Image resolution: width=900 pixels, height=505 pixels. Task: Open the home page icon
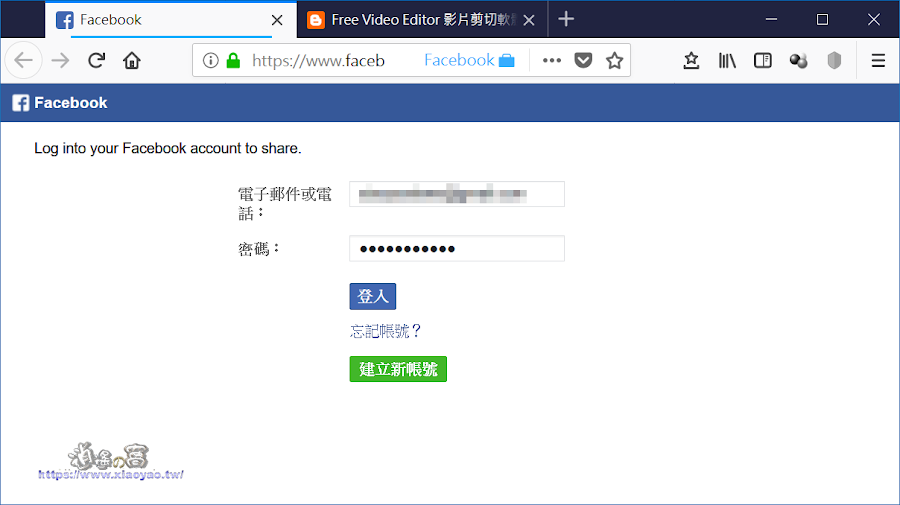click(x=132, y=60)
